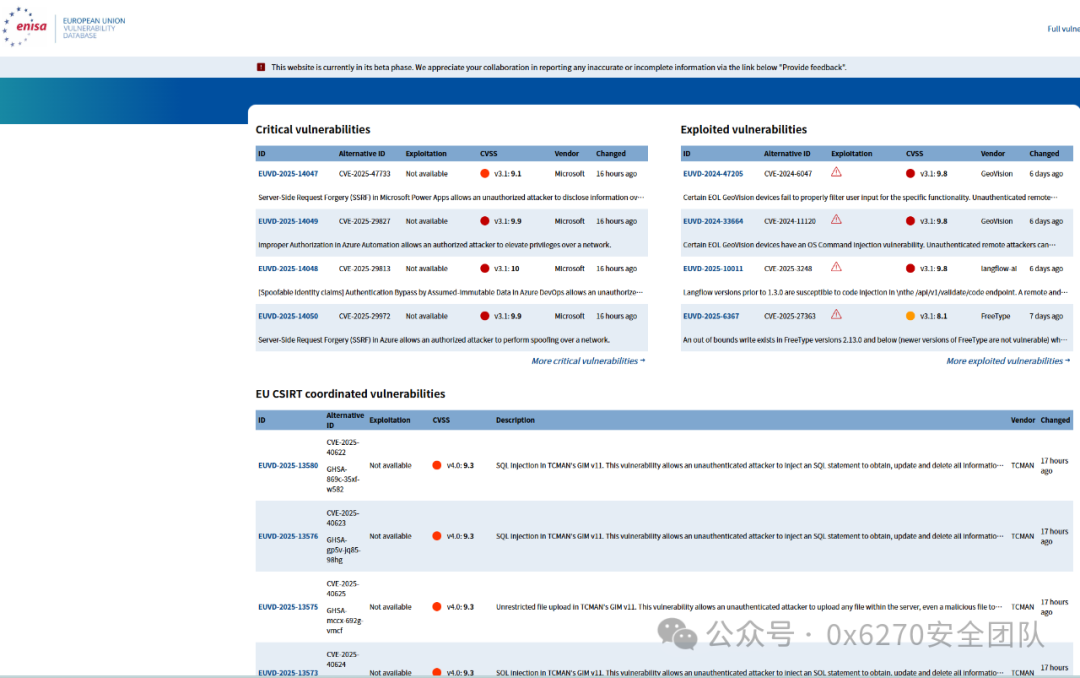Click the 7 days ago changed cell

click(x=1046, y=316)
